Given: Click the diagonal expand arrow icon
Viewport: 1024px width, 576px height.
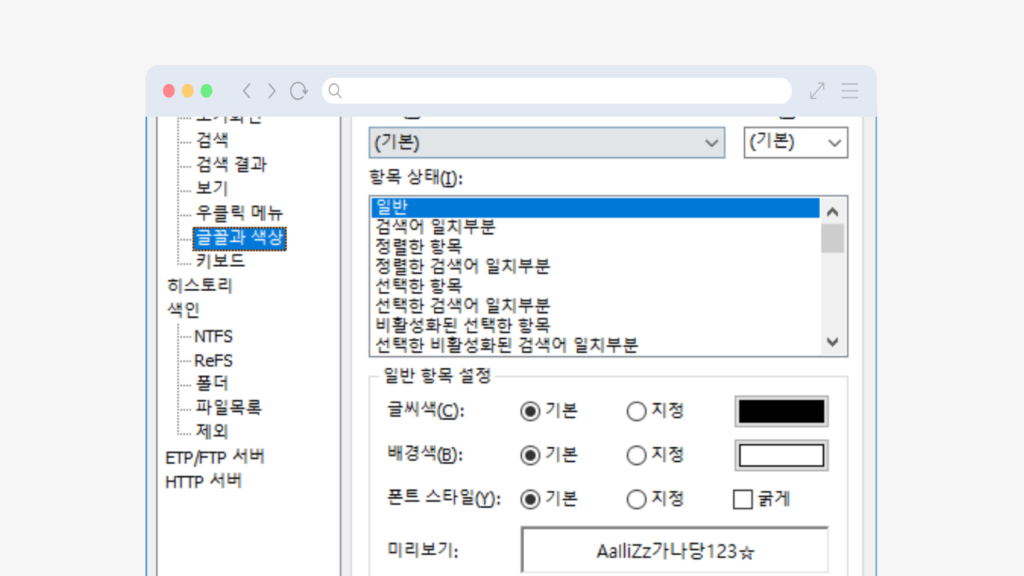Looking at the screenshot, I should 815,90.
